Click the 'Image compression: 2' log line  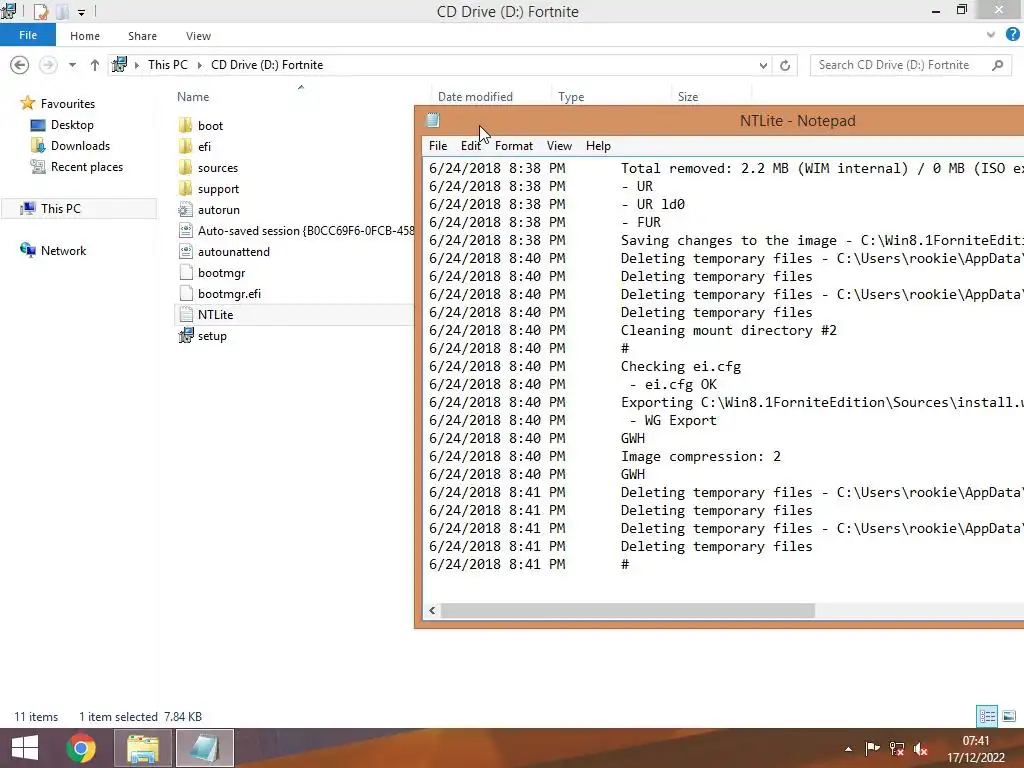pos(700,456)
